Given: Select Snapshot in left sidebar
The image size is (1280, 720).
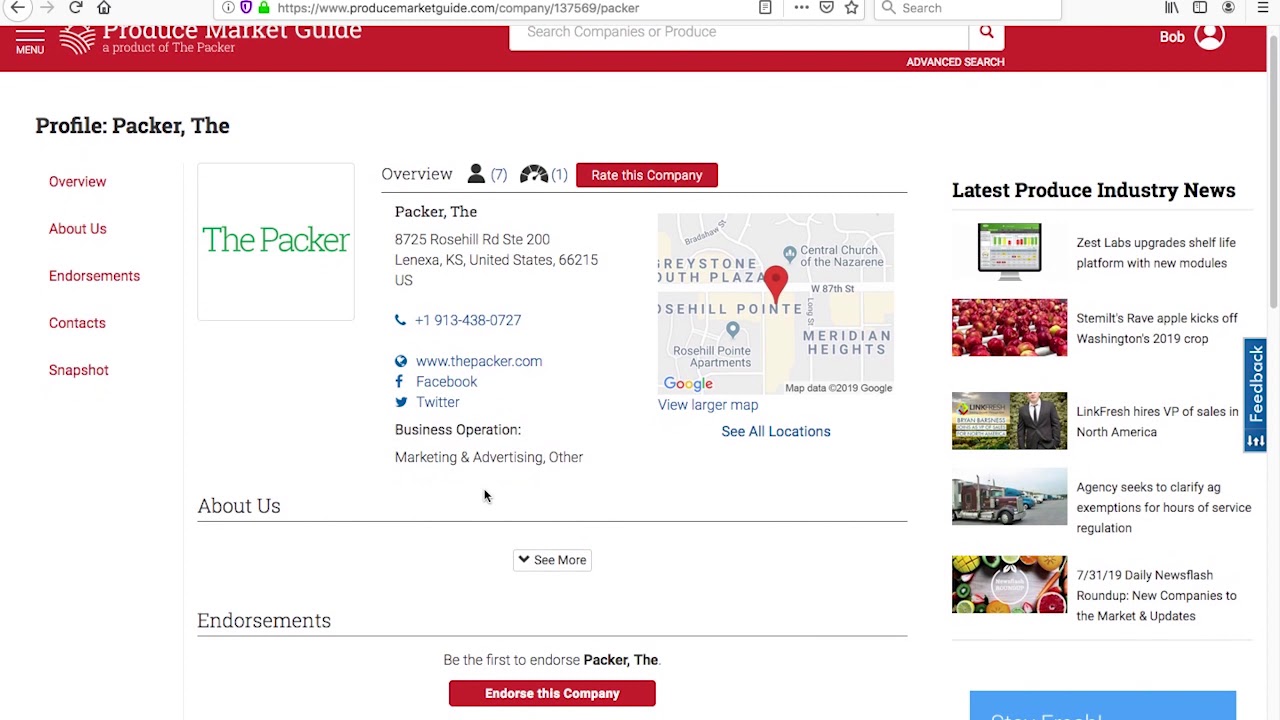Looking at the screenshot, I should pyautogui.click(x=78, y=370).
